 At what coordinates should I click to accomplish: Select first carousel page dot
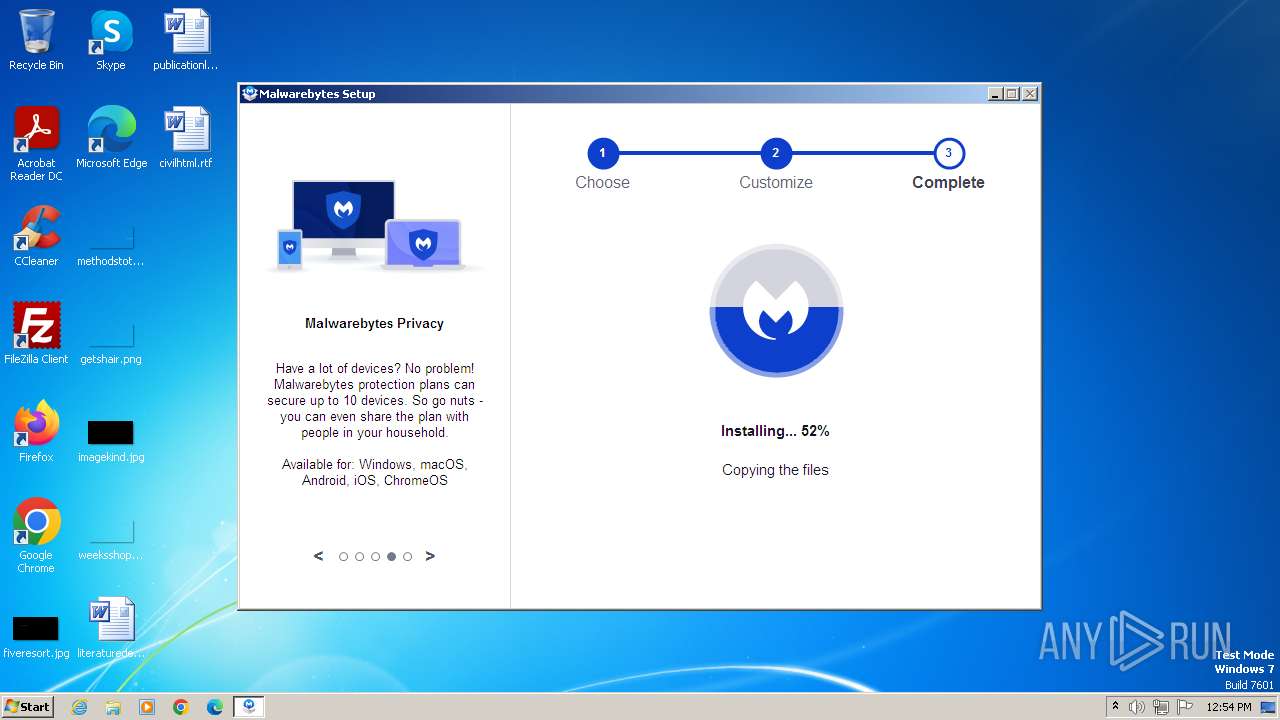[x=343, y=557]
